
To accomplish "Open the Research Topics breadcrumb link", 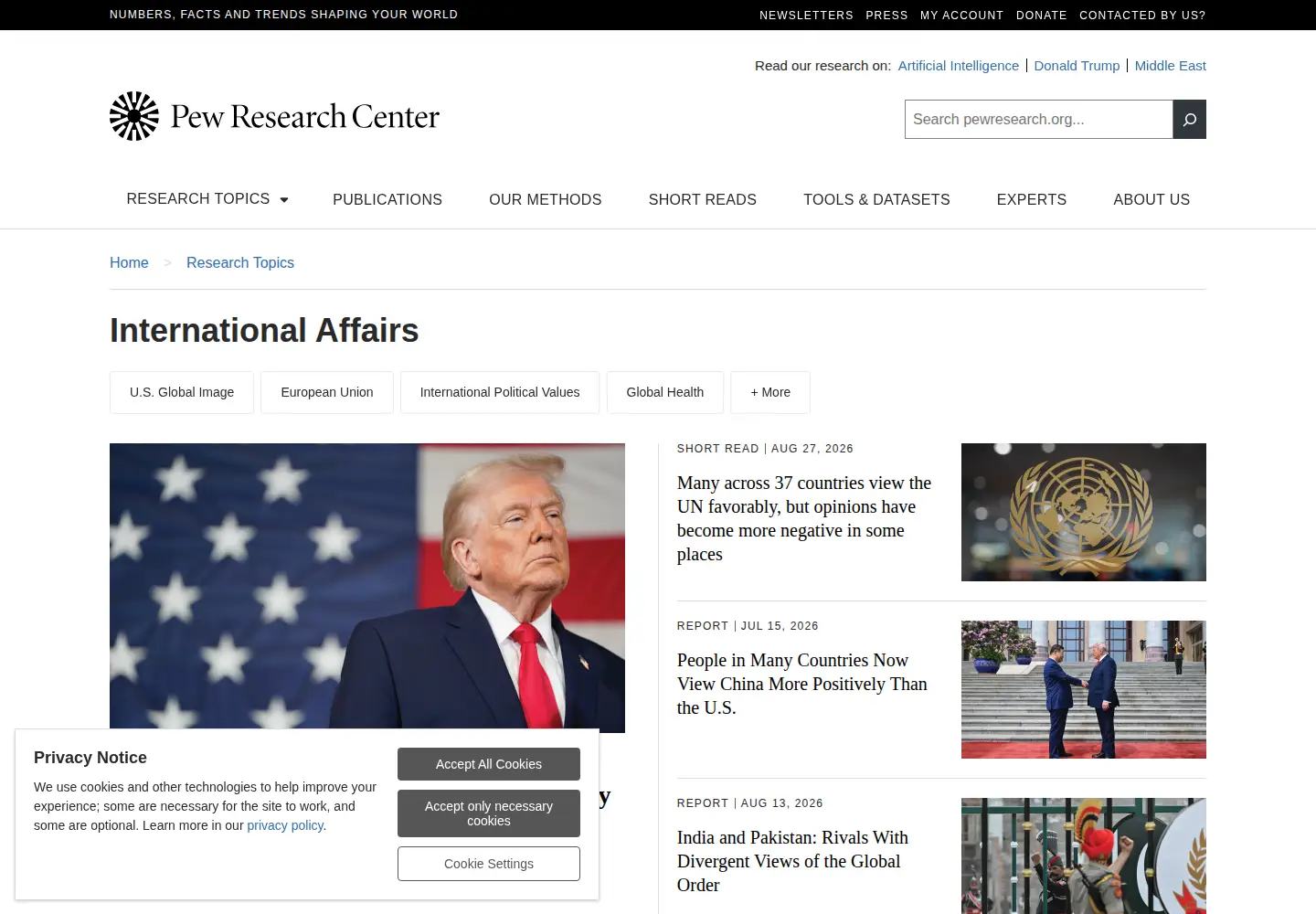I will [240, 263].
